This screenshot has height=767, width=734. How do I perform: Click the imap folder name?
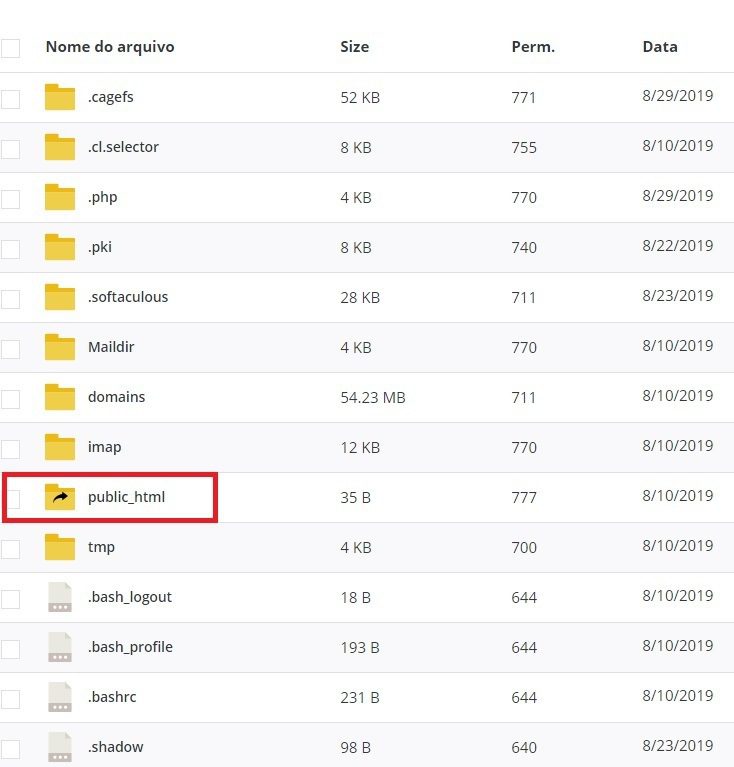click(104, 447)
